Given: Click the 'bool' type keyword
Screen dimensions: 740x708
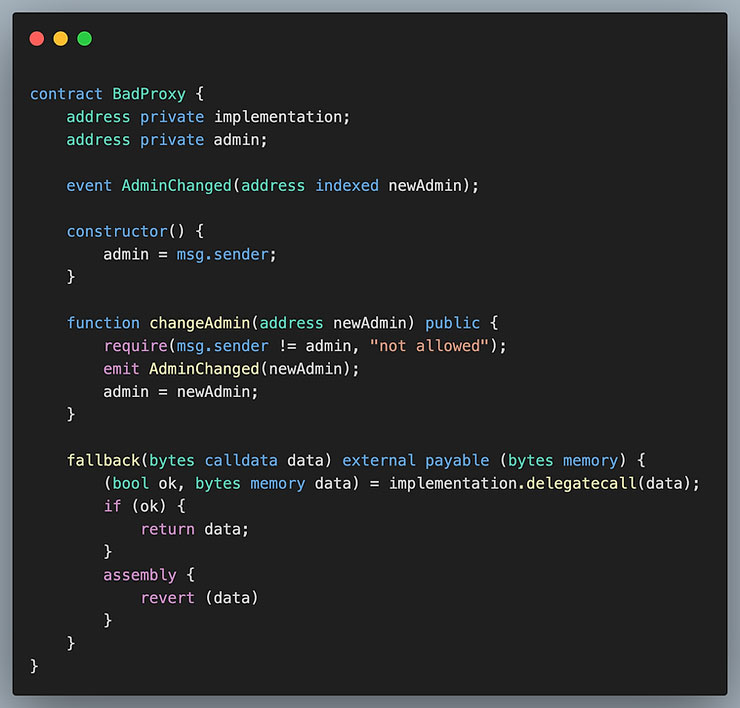Looking at the screenshot, I should [x=131, y=483].
